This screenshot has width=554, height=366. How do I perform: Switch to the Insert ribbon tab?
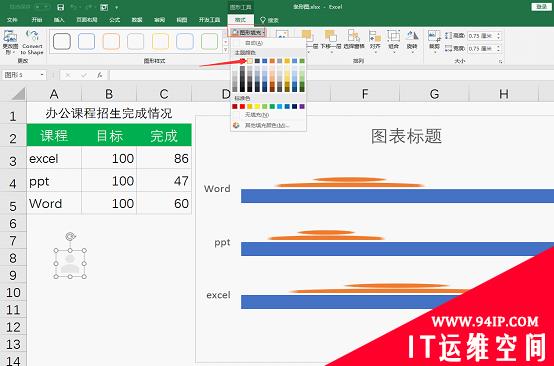[x=59, y=20]
